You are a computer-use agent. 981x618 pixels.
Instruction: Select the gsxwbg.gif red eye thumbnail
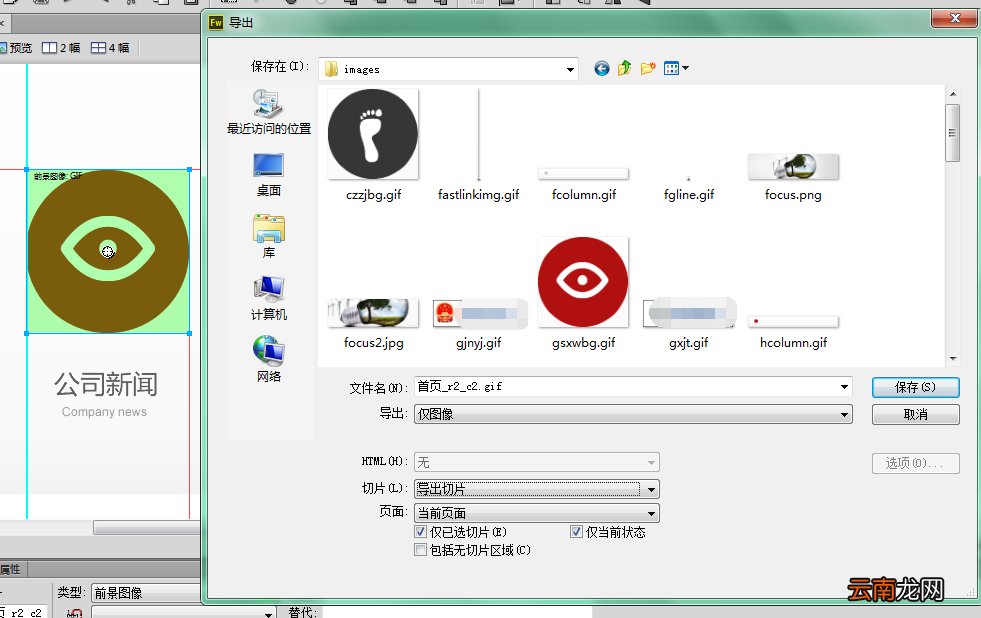[x=582, y=282]
